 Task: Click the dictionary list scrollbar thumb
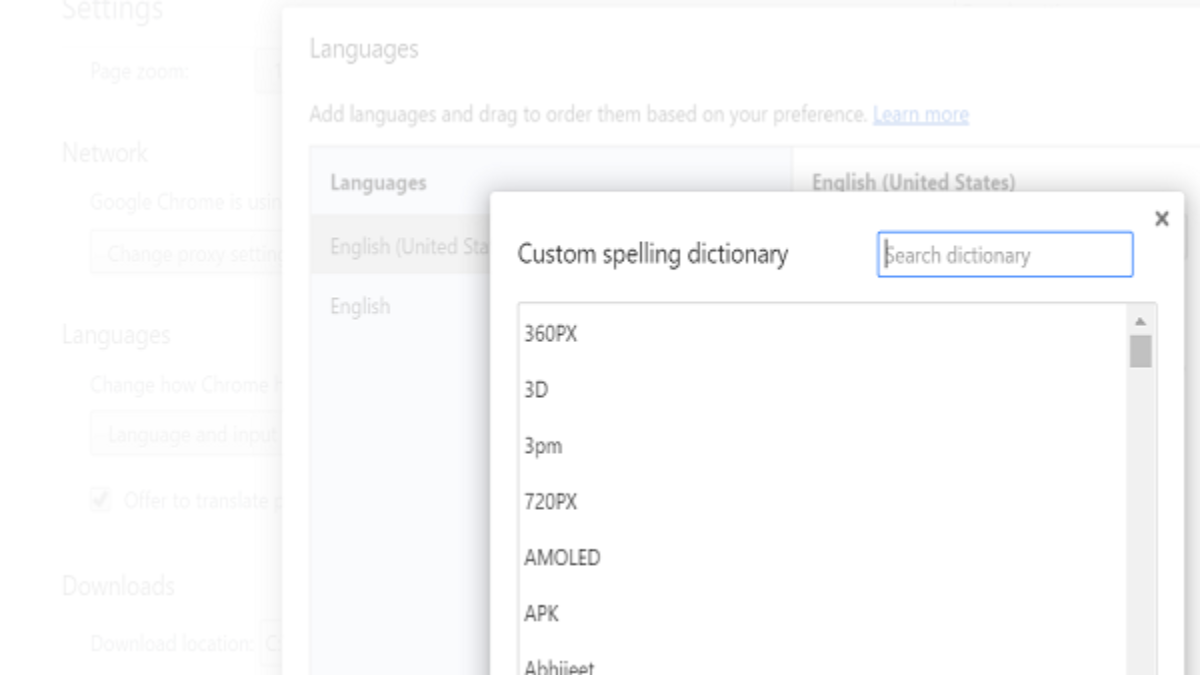point(1140,351)
